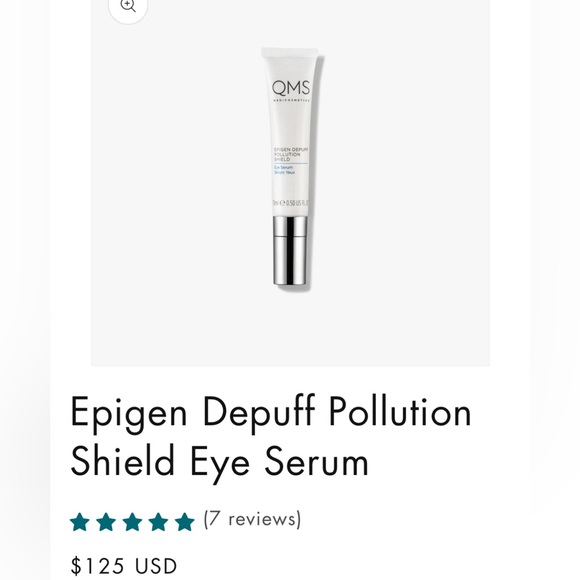
Task: Click the second teal rating star
Action: (x=106, y=522)
